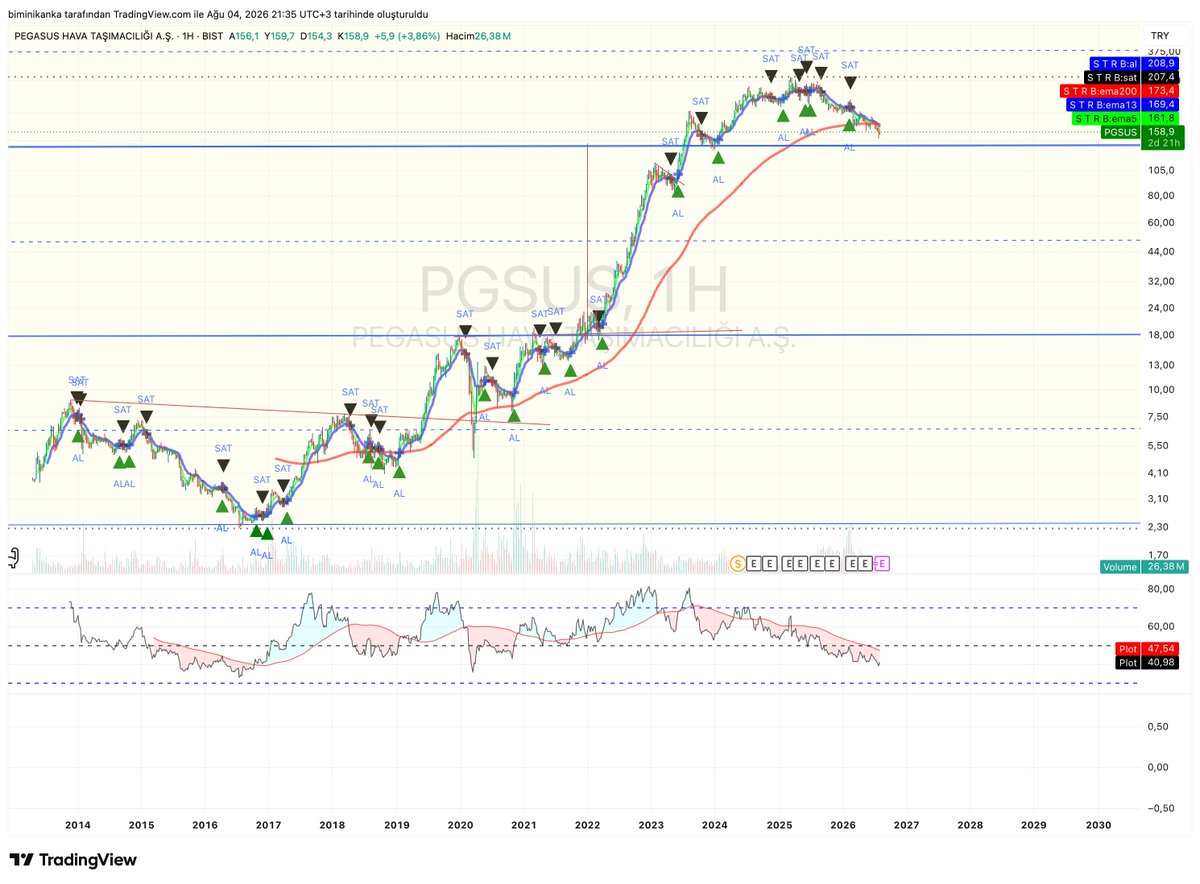This screenshot has height=884, width=1200.
Task: Click the black Plot 40,98 label
Action: coord(1149,662)
